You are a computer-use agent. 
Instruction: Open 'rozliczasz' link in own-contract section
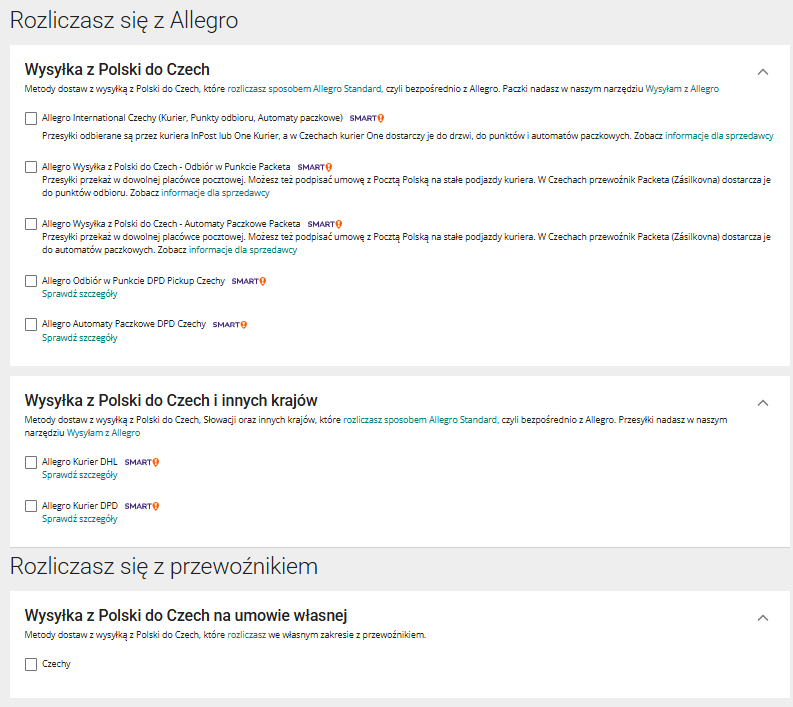pyautogui.click(x=247, y=635)
